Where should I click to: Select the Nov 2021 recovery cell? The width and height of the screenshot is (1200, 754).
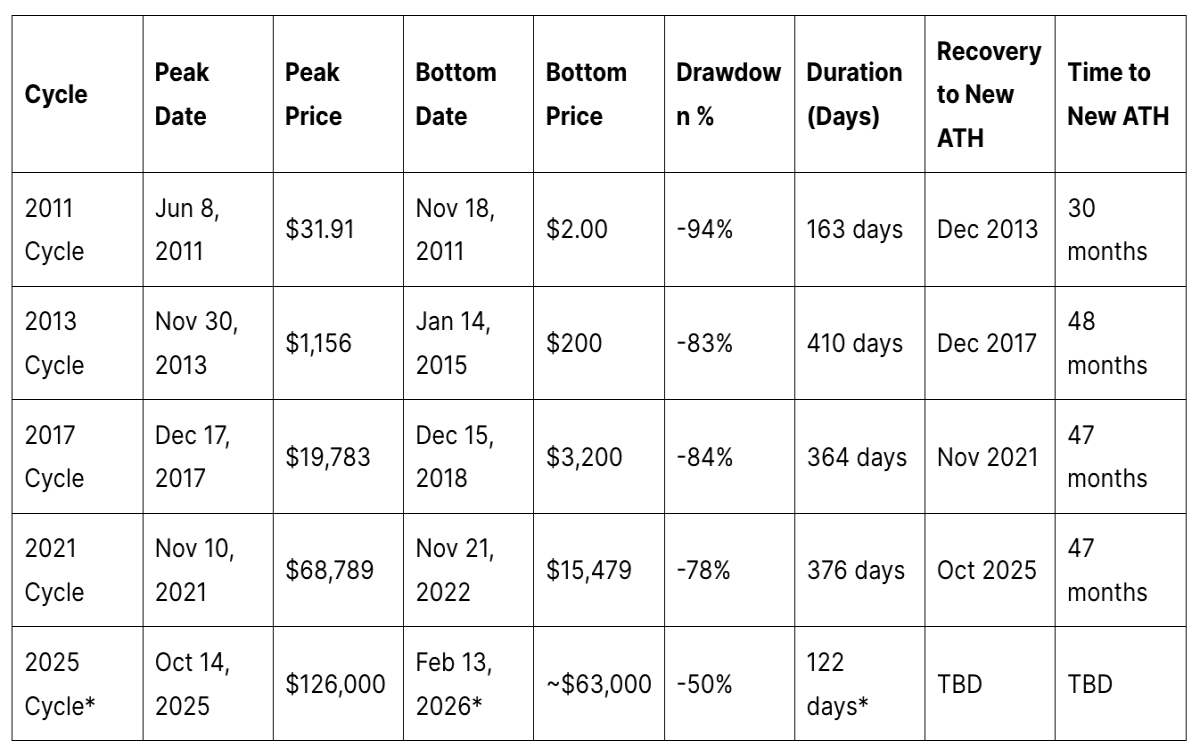tap(986, 457)
